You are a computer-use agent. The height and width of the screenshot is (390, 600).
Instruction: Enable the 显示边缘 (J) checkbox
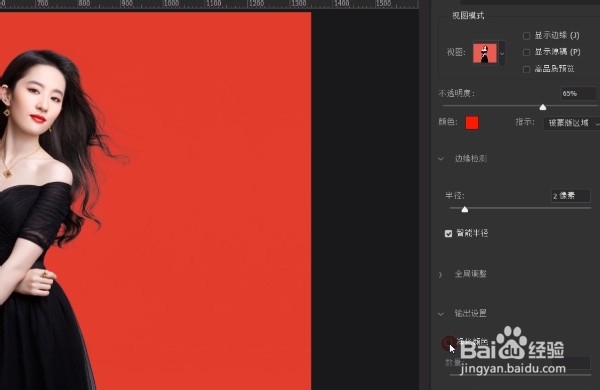click(527, 36)
